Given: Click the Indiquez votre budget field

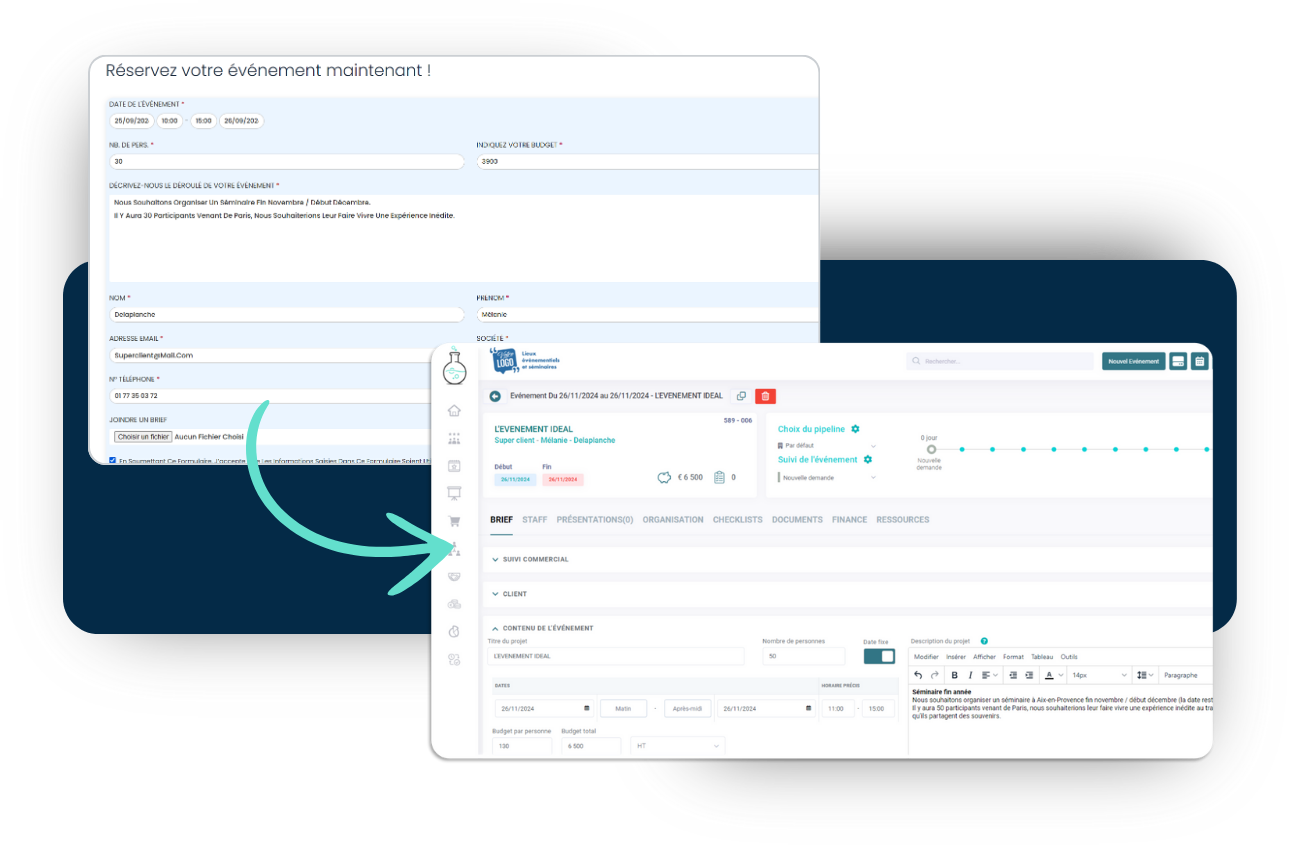Looking at the screenshot, I should tap(647, 161).
